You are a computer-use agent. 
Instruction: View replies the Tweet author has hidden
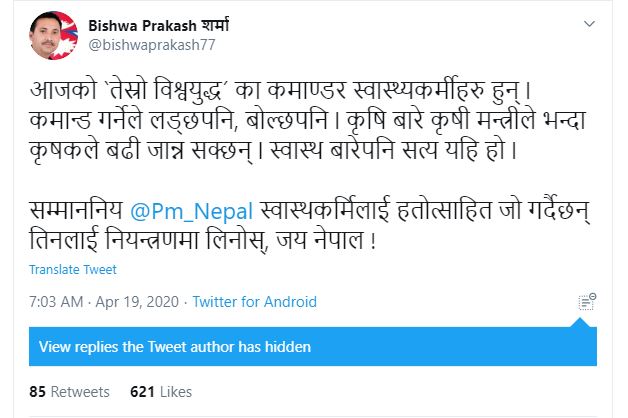[175, 347]
